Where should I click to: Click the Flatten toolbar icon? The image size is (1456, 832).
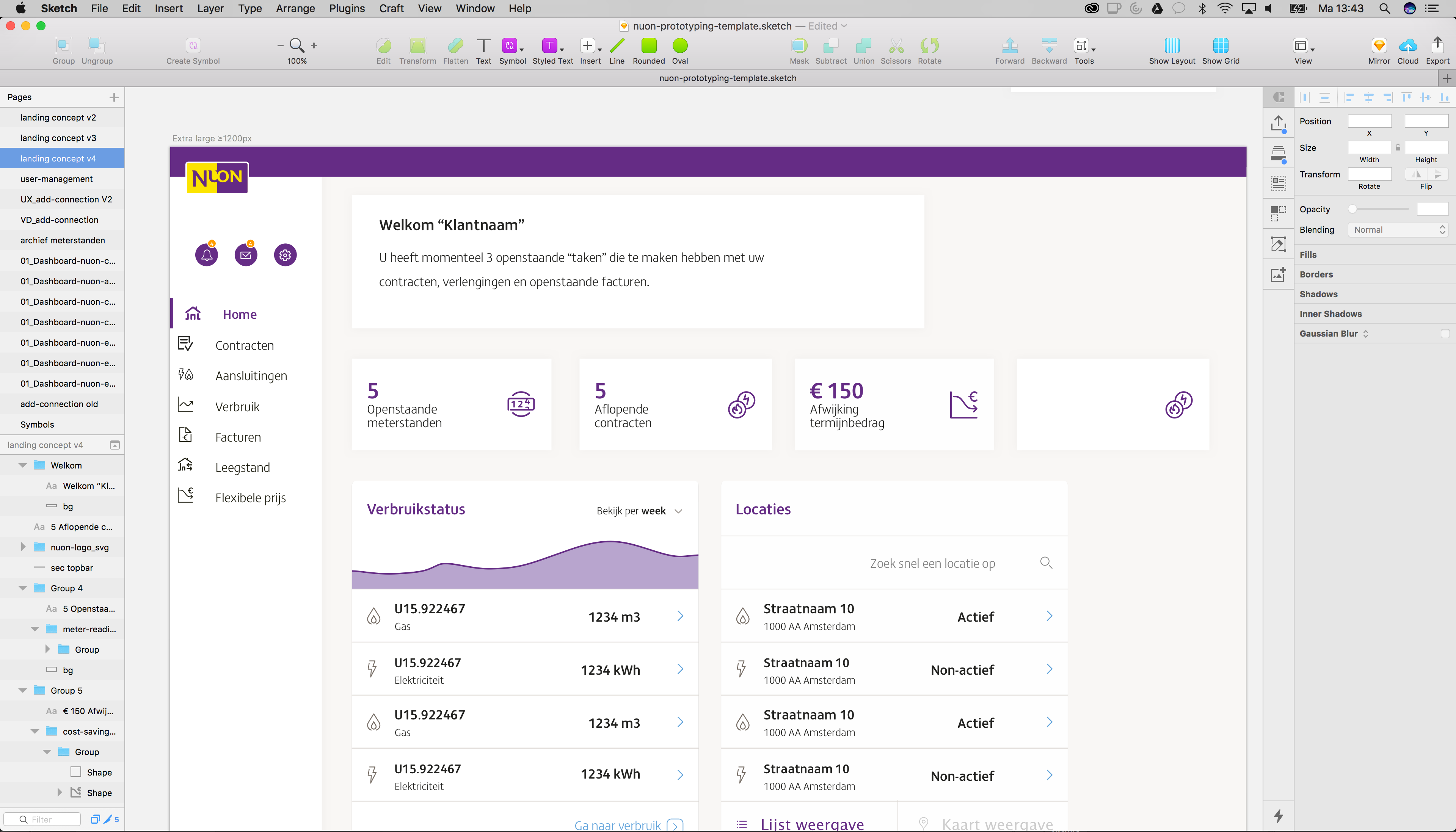[x=455, y=46]
